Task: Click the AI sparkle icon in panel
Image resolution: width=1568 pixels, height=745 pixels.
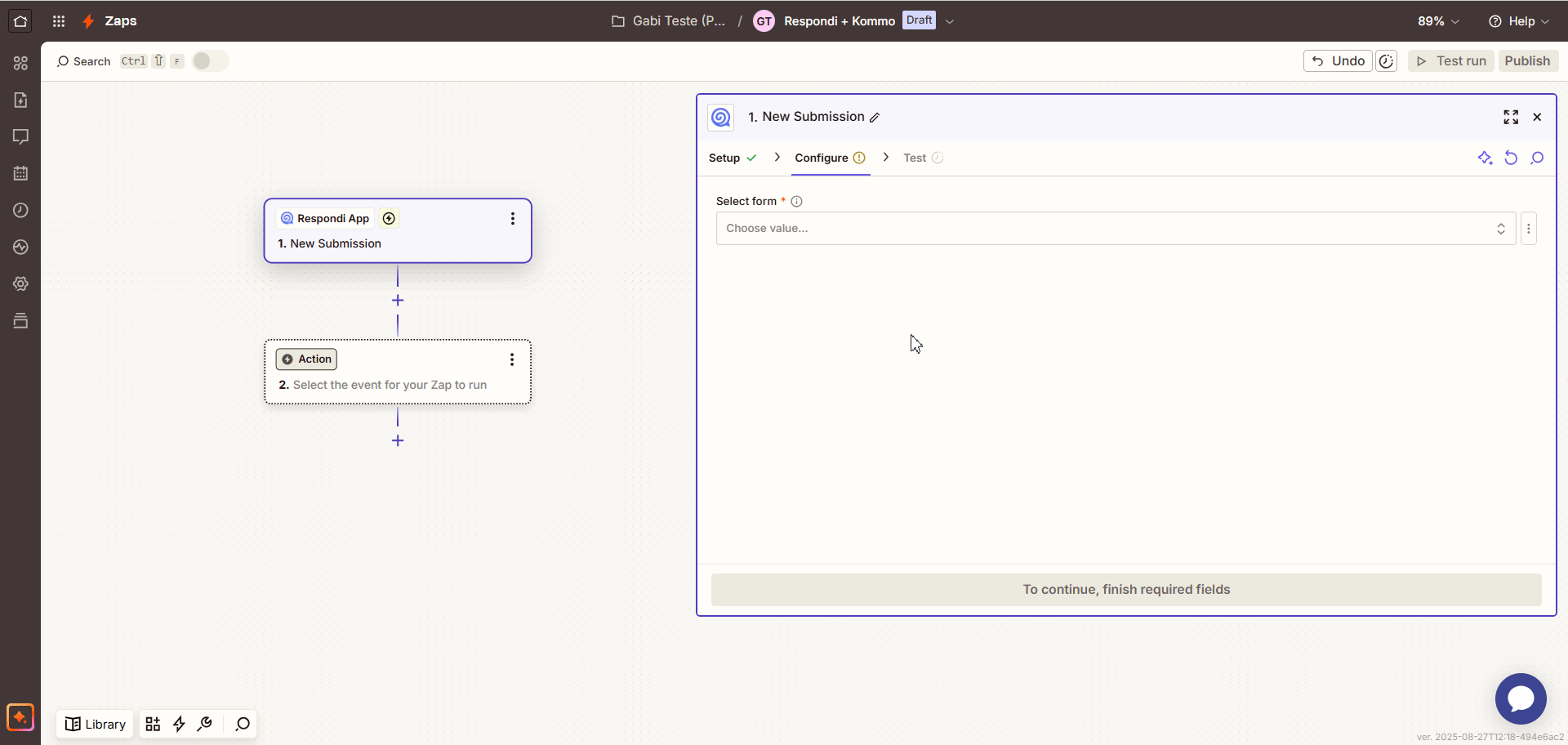Action: pyautogui.click(x=1485, y=158)
